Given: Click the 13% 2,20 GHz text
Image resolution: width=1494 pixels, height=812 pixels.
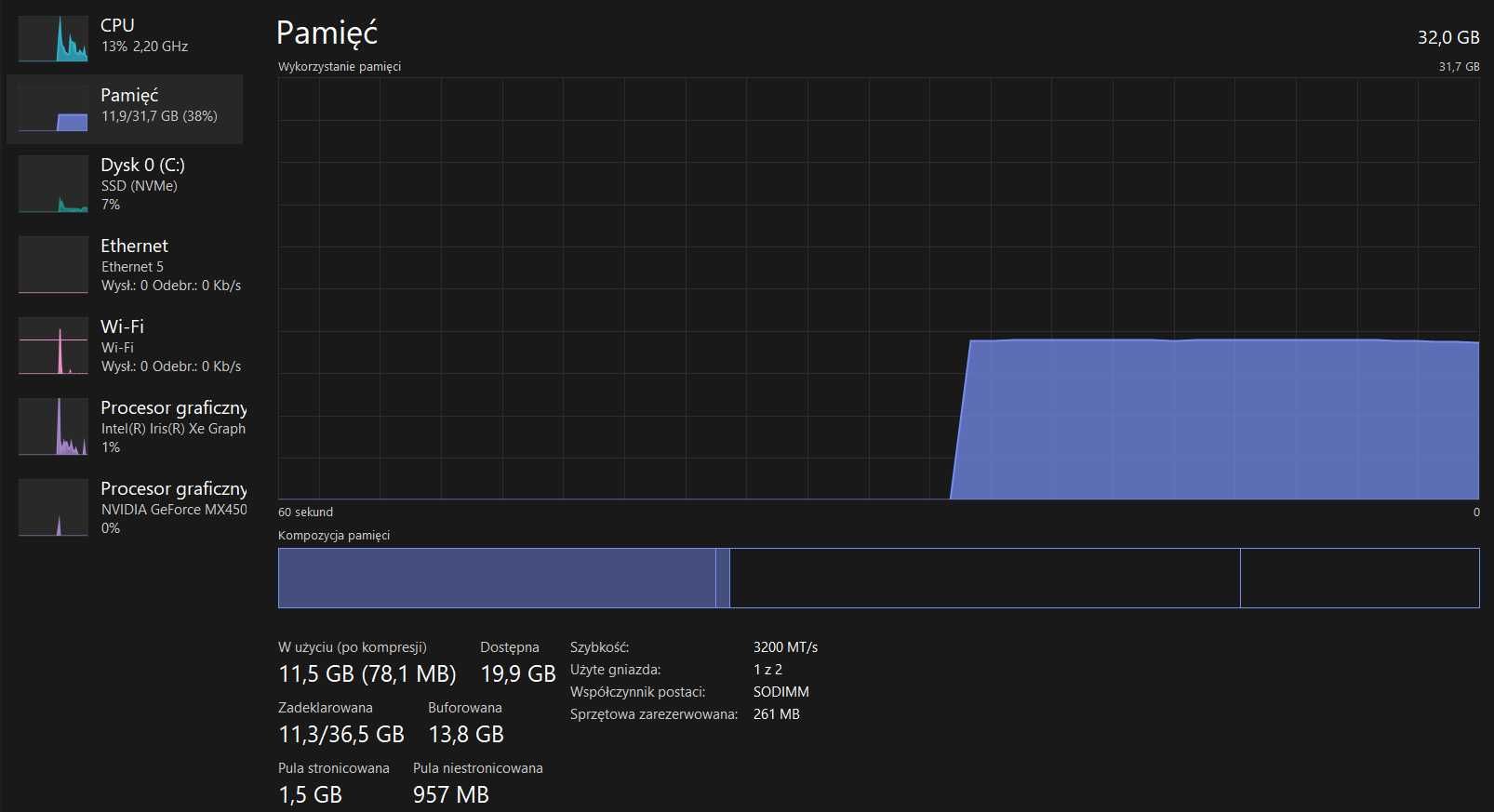Looking at the screenshot, I should pos(144,47).
